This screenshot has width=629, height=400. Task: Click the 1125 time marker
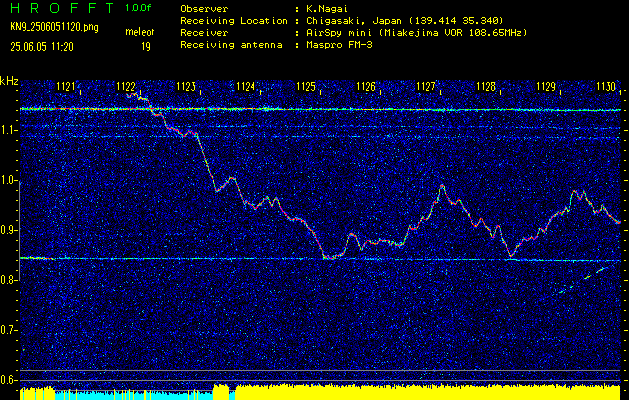306,86
